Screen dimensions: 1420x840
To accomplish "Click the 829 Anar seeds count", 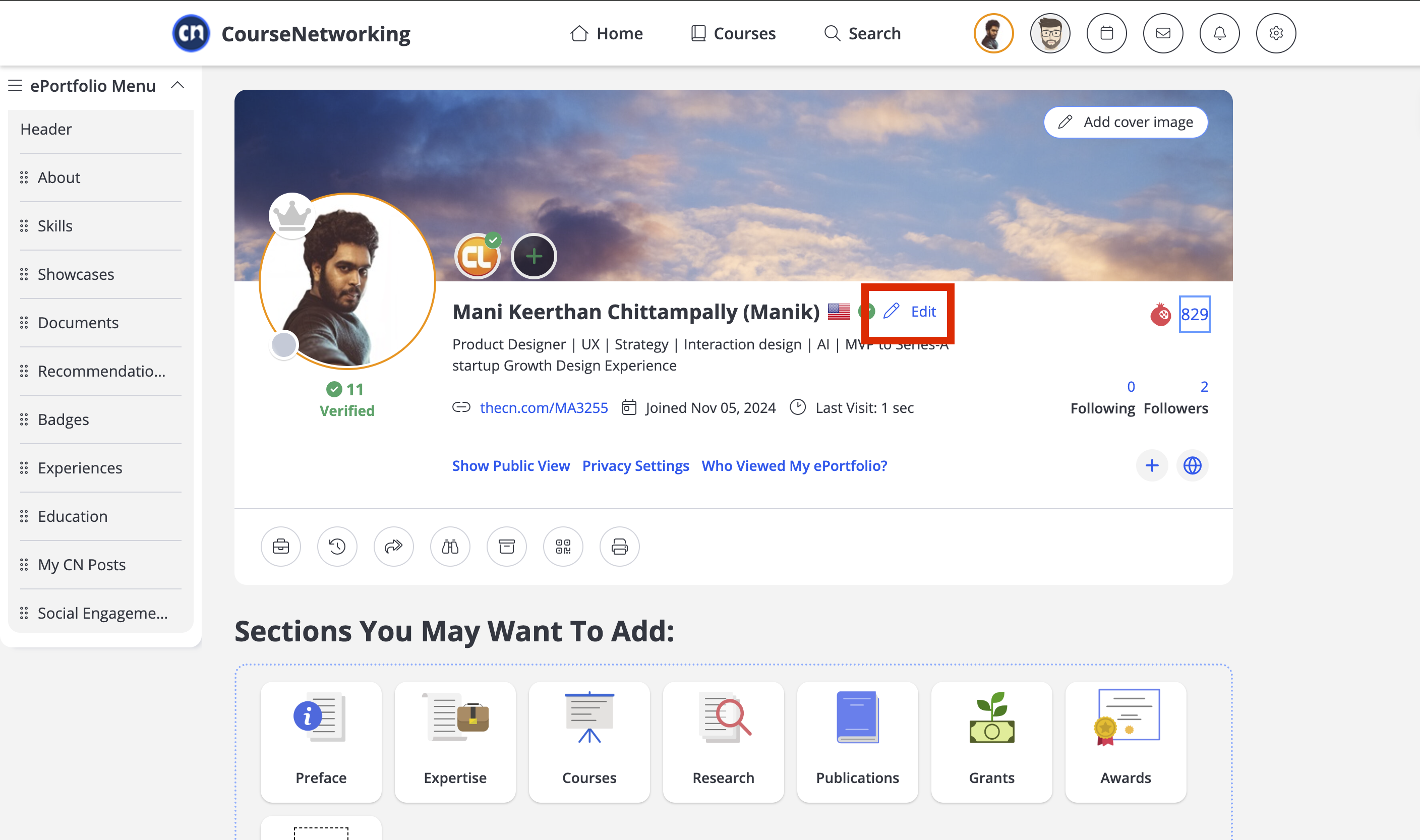I will point(1194,314).
